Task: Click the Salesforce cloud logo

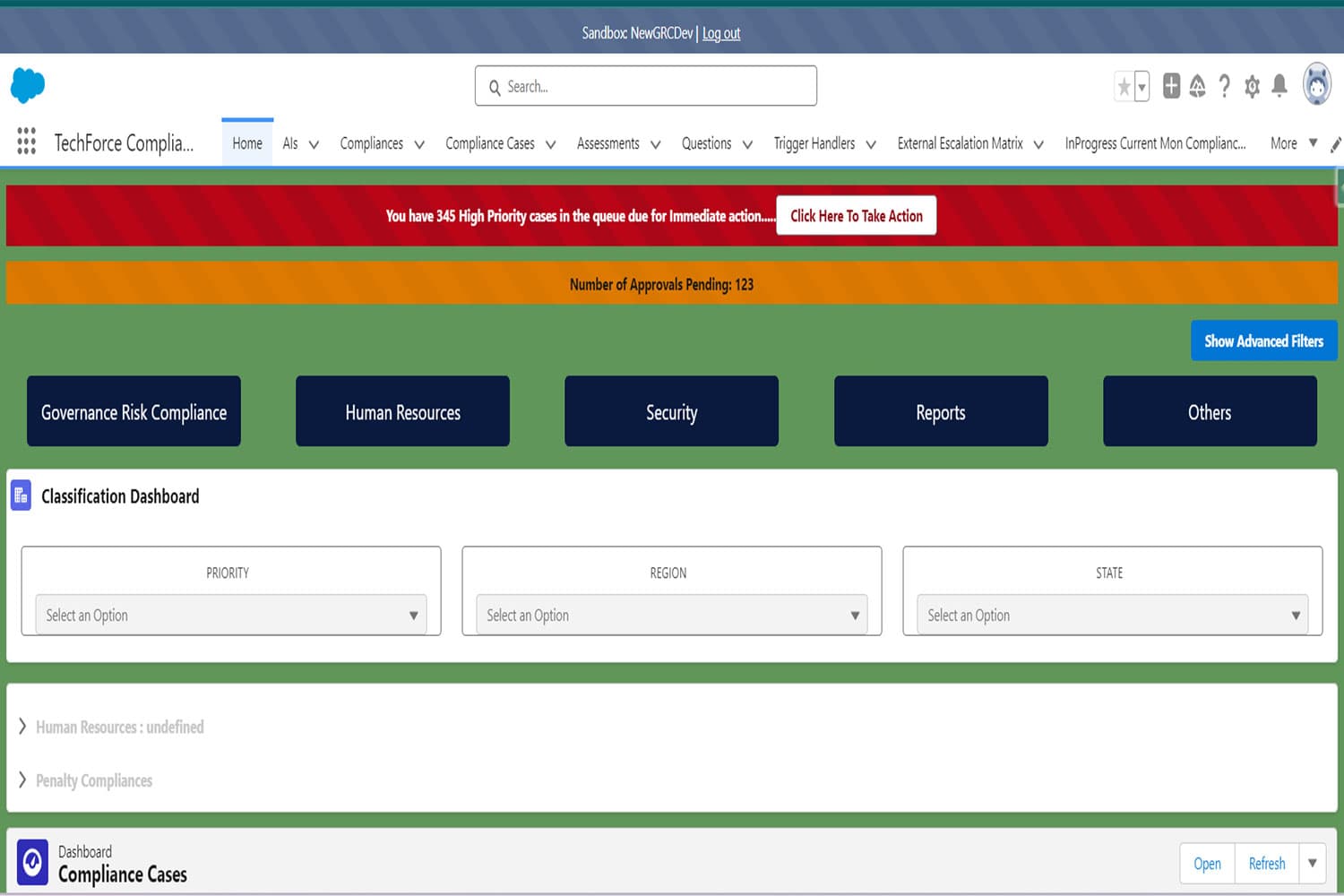Action: point(28,85)
